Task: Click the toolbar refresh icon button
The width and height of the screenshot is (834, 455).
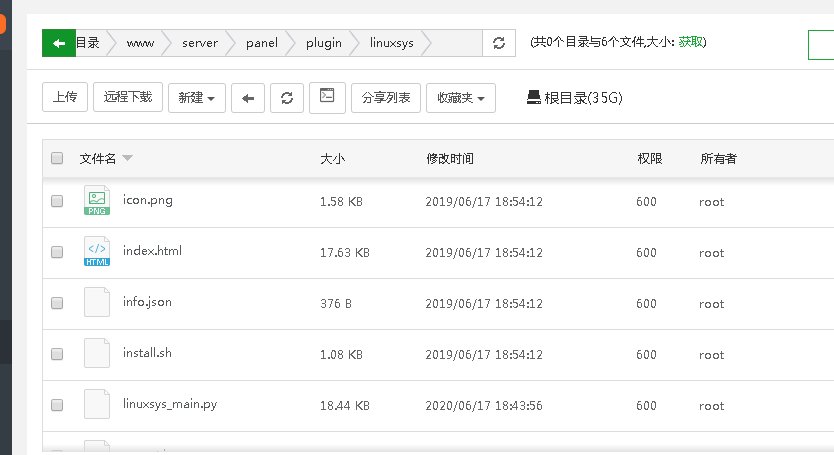Action: pyautogui.click(x=287, y=98)
